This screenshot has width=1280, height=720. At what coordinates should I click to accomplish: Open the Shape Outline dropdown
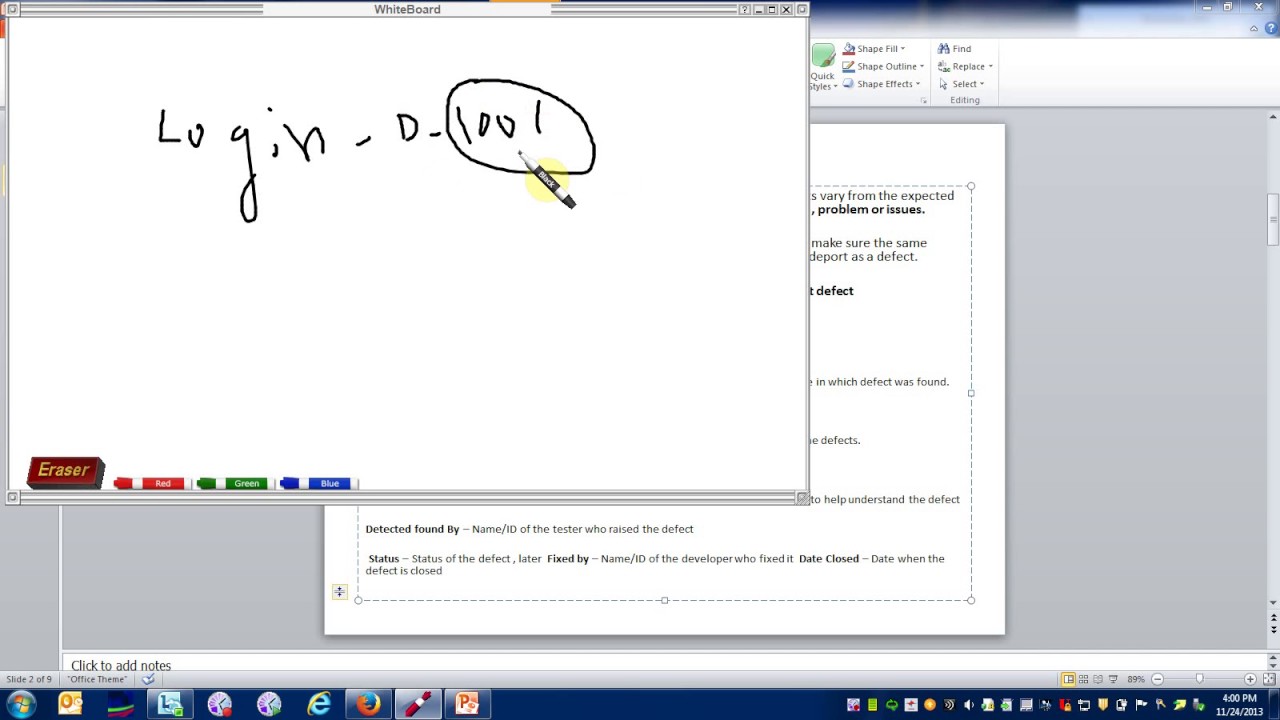tap(884, 66)
